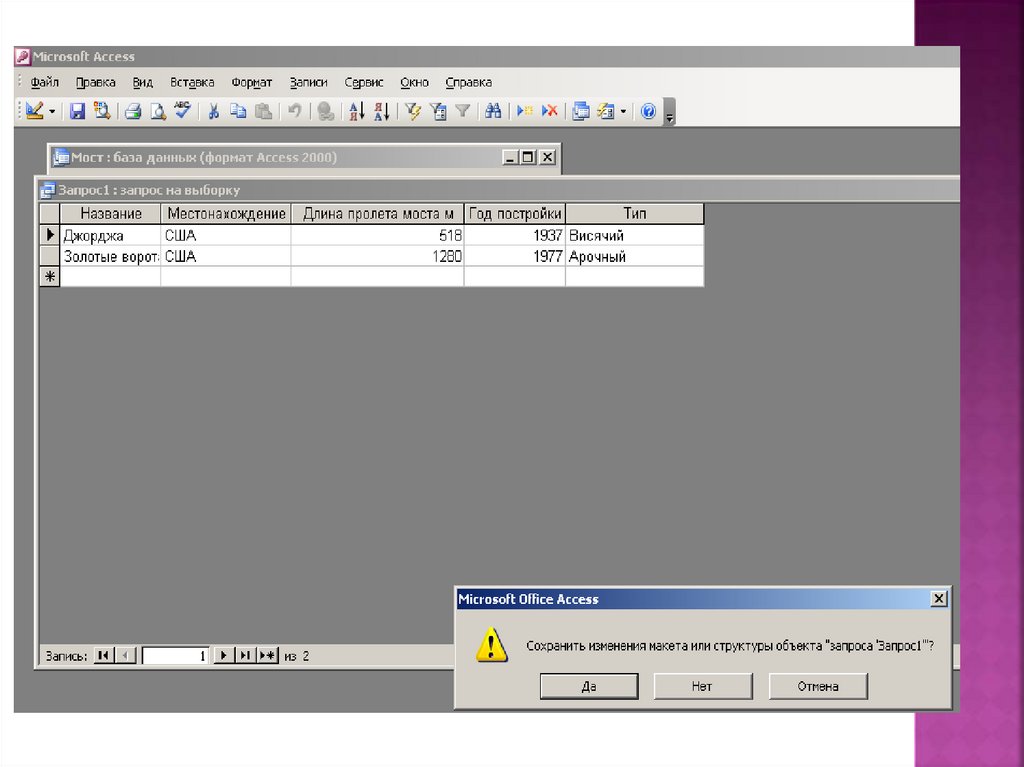Switch to Design view using the View icon
The width and height of the screenshot is (1024, 767).
(34, 111)
